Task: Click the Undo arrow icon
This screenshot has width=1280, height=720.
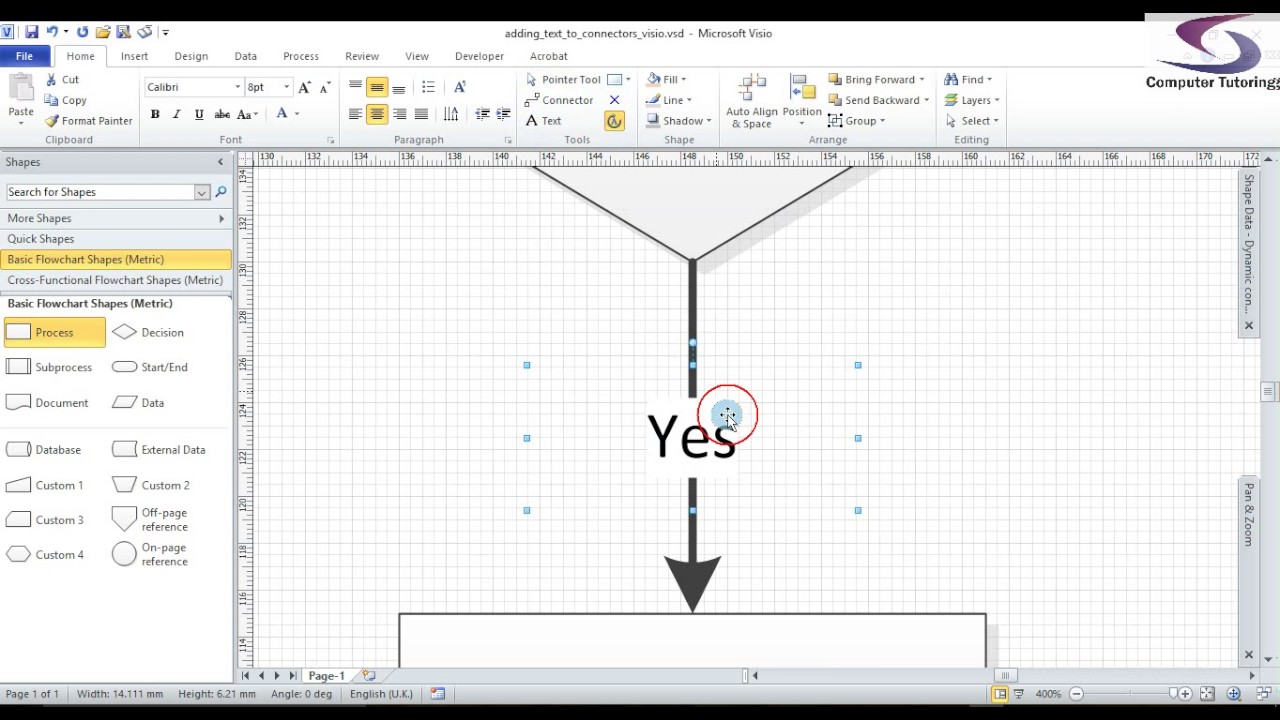Action: (x=52, y=33)
